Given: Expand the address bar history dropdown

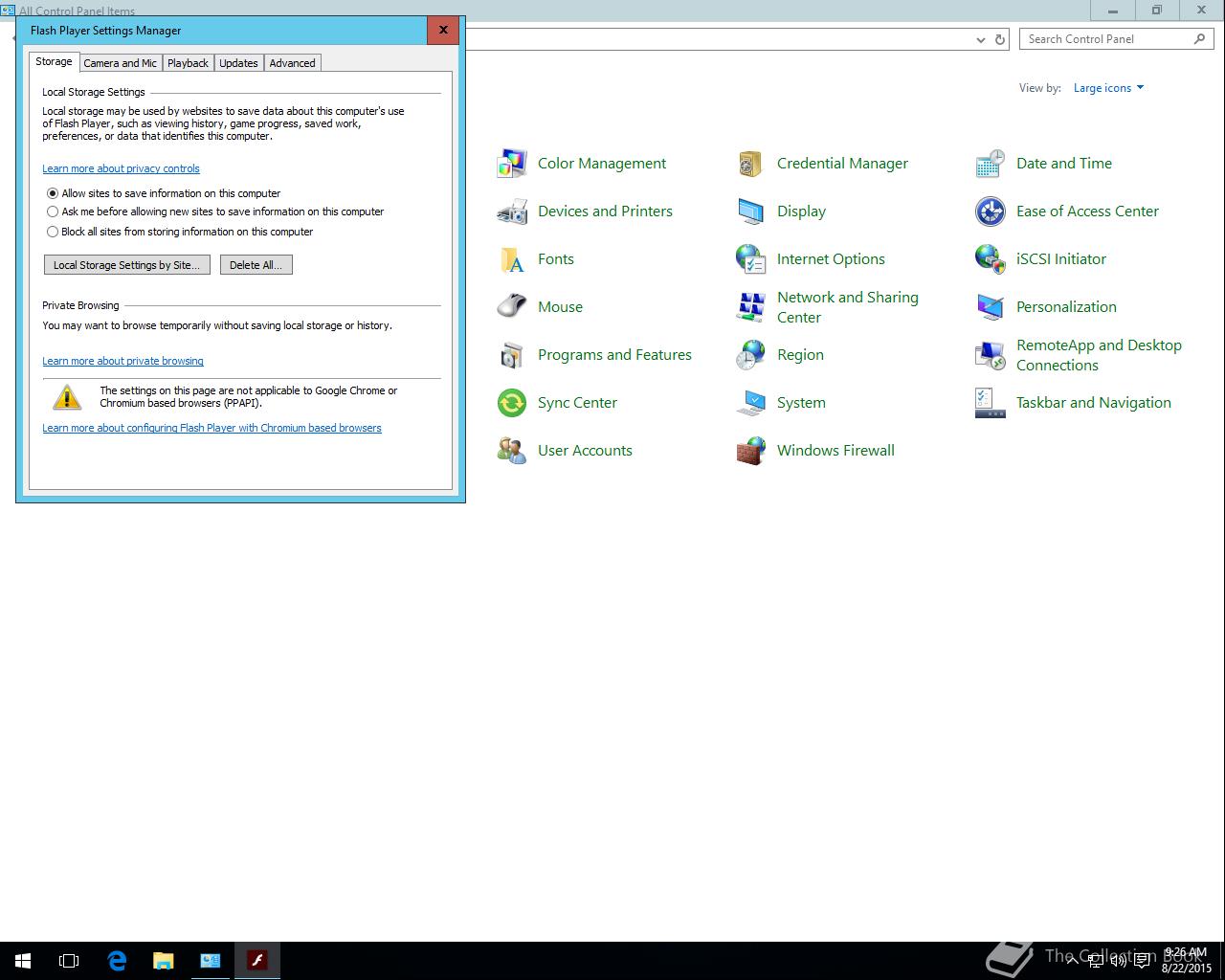Looking at the screenshot, I should click(981, 39).
